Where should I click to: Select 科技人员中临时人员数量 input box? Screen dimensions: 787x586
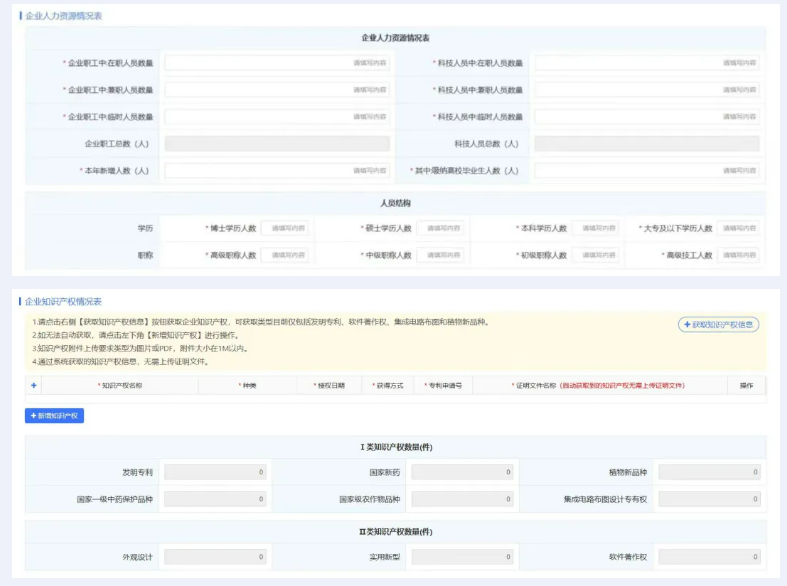pyautogui.click(x=646, y=117)
